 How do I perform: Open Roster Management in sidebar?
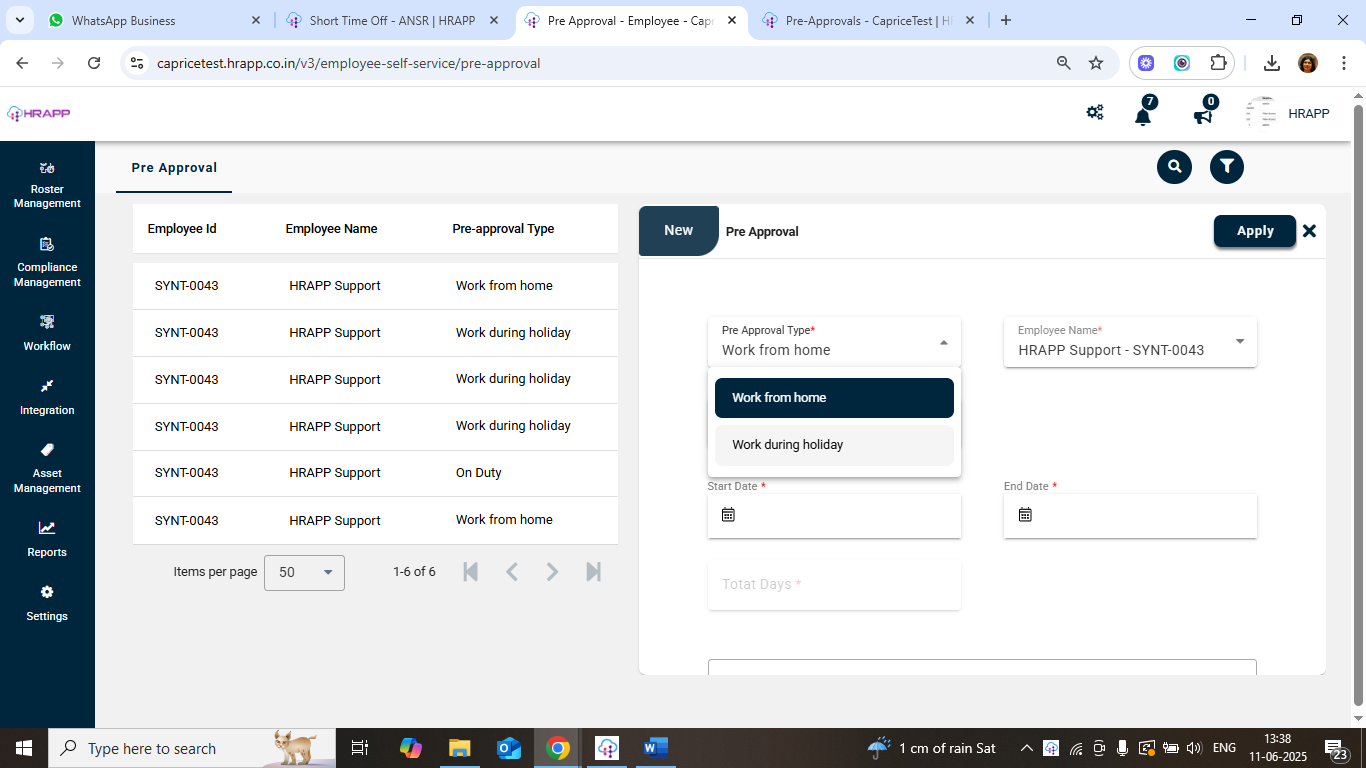47,184
